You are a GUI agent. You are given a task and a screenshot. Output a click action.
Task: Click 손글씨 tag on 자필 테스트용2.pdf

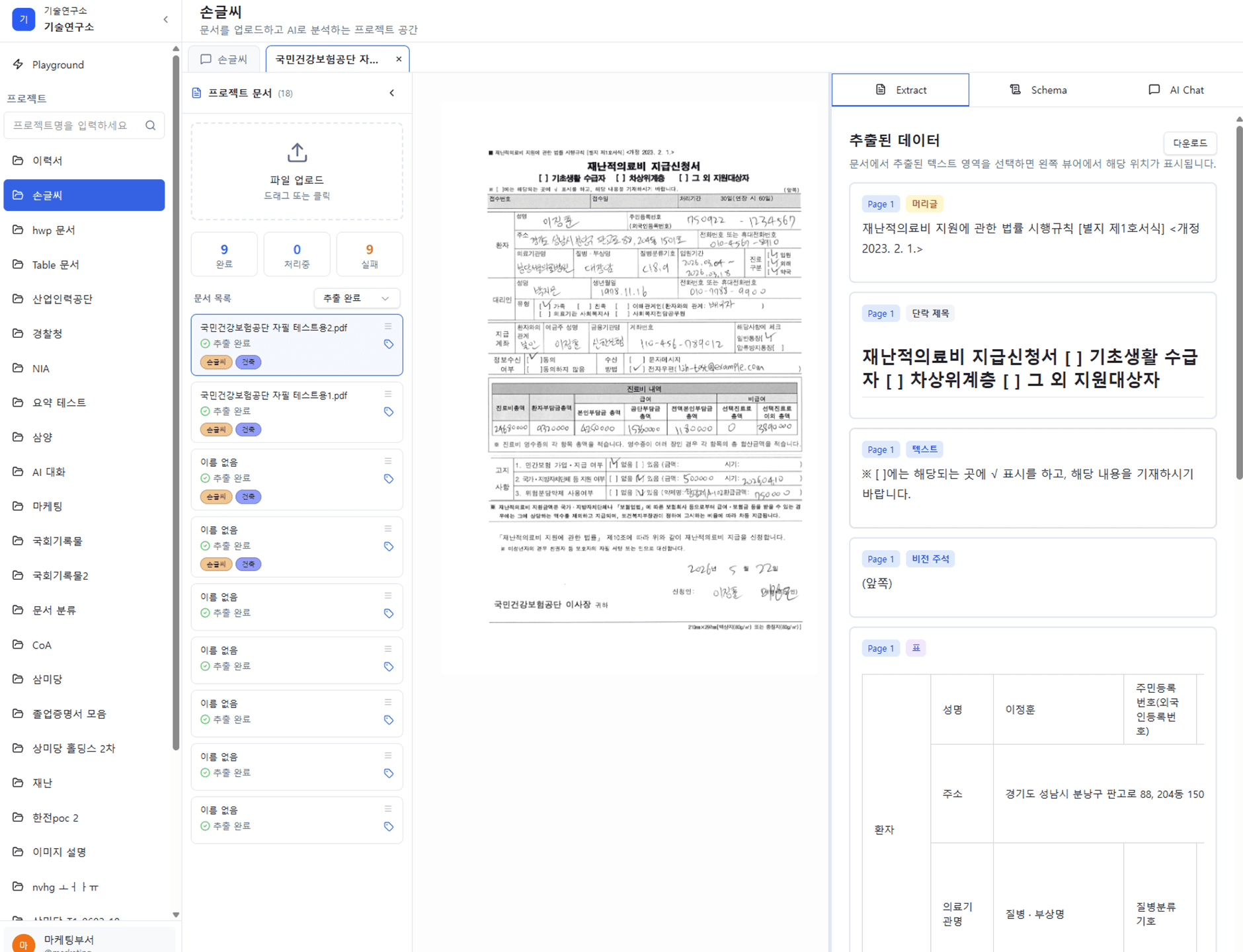(216, 362)
